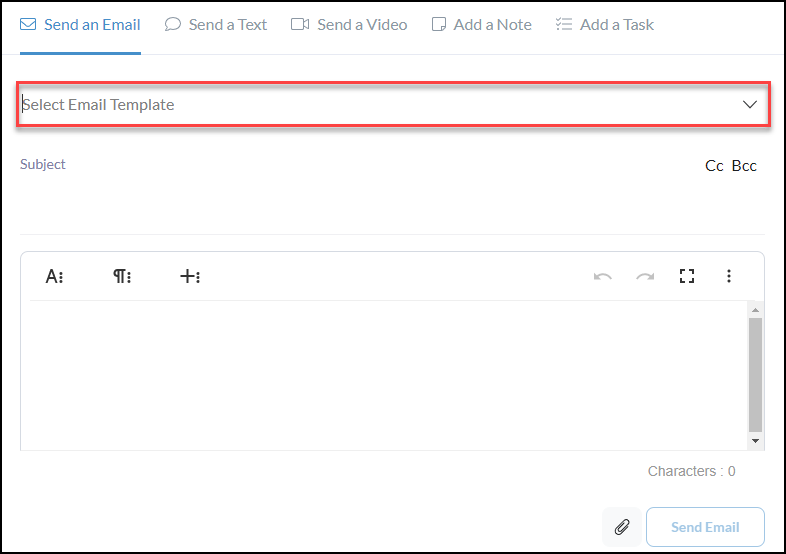Click the Send Email button

pos(705,527)
